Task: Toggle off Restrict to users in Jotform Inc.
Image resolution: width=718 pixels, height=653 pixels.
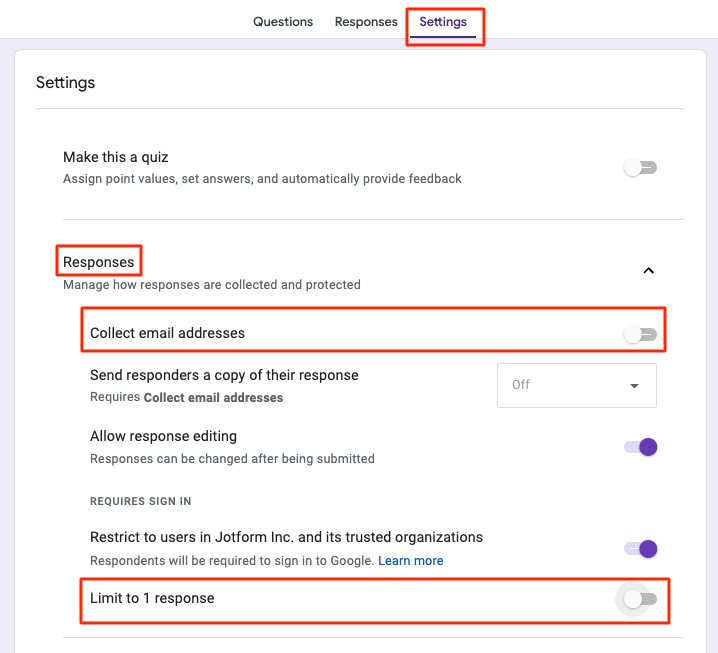Action: (640, 548)
